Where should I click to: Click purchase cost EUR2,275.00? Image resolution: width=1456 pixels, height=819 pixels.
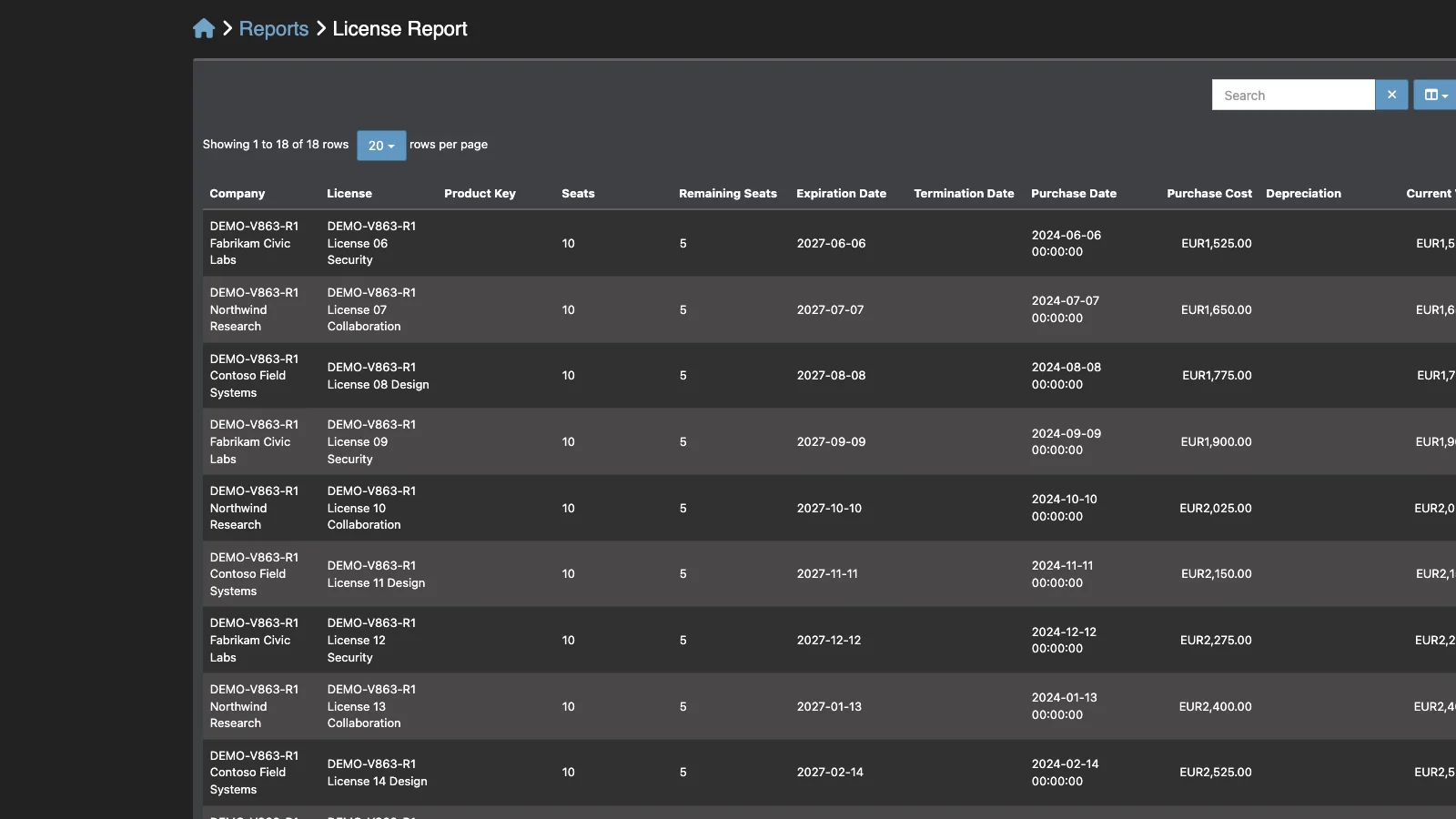pyautogui.click(x=1216, y=641)
